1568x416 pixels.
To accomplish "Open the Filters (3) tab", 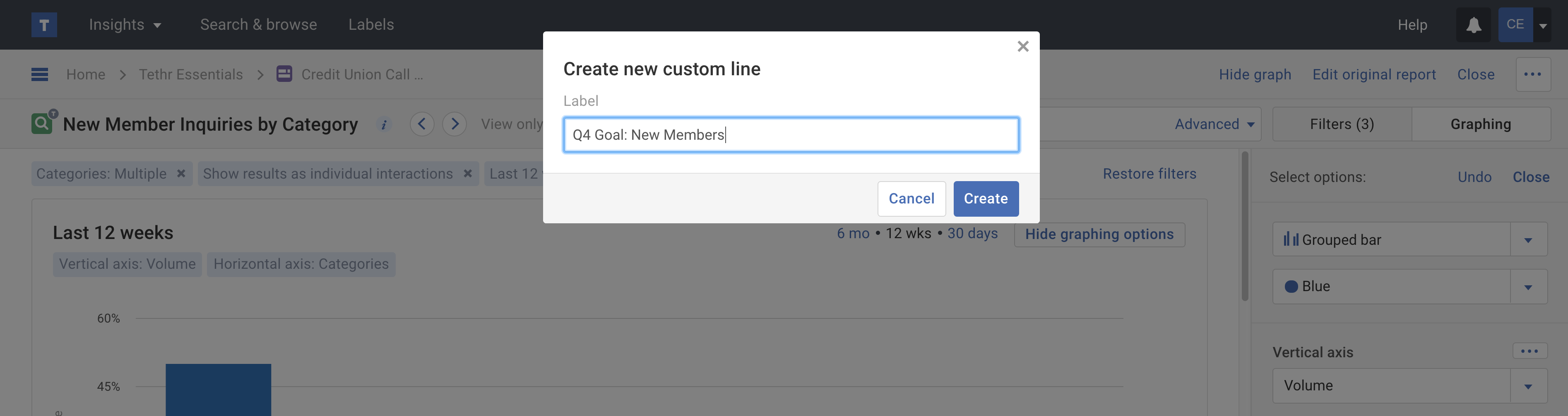I will (x=1342, y=125).
